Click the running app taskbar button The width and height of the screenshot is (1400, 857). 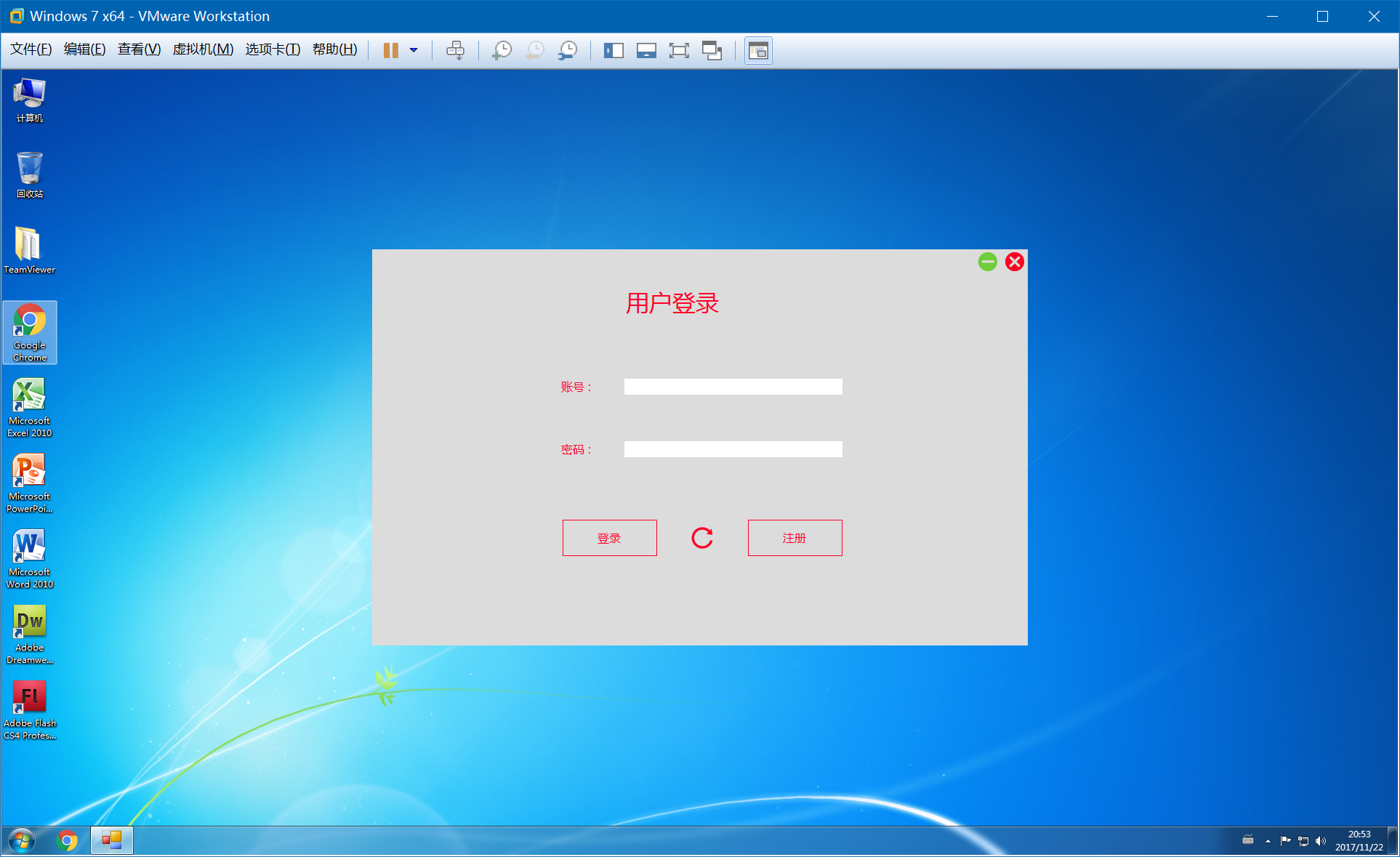pos(111,841)
